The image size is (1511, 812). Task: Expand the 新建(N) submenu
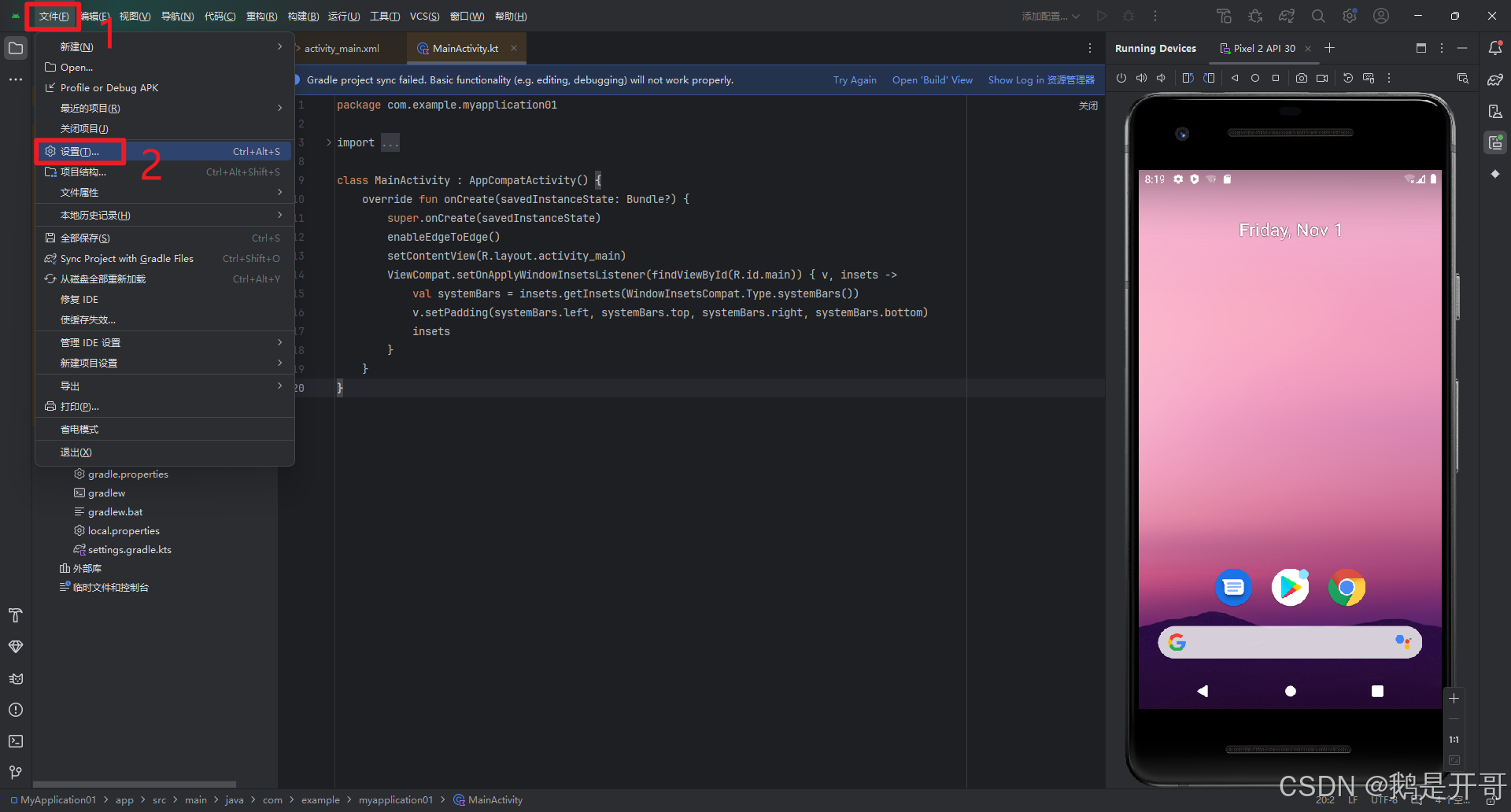(164, 47)
